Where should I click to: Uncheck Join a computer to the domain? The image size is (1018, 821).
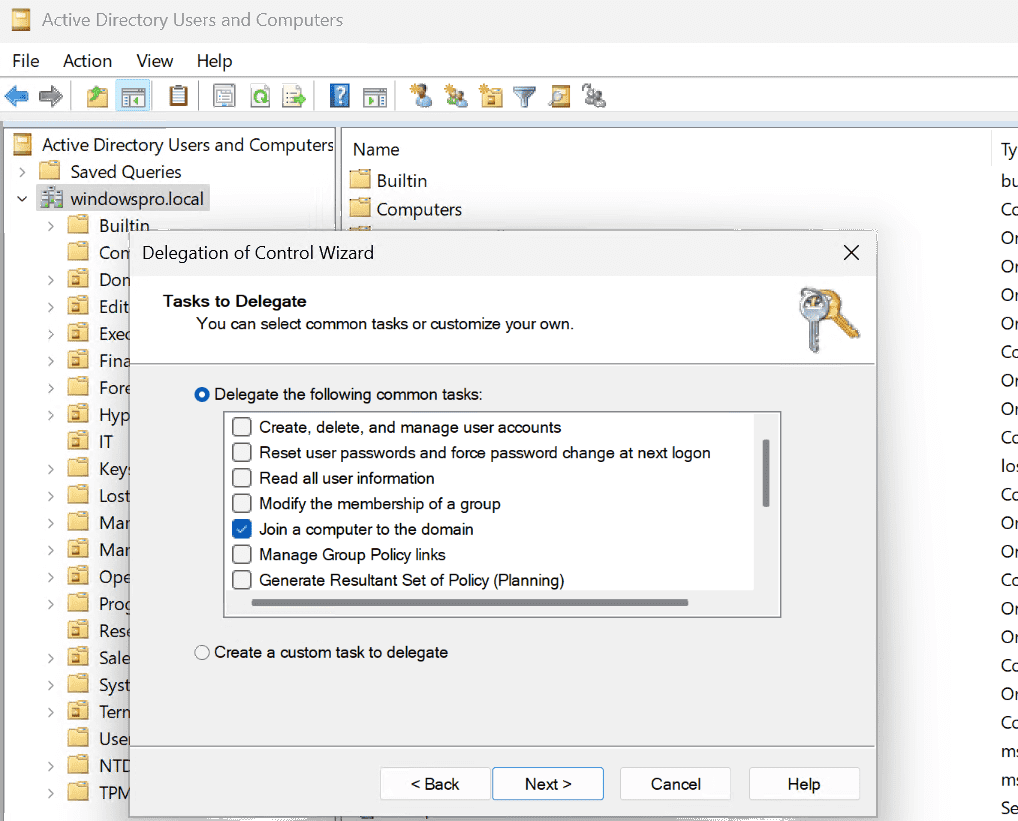point(240,529)
